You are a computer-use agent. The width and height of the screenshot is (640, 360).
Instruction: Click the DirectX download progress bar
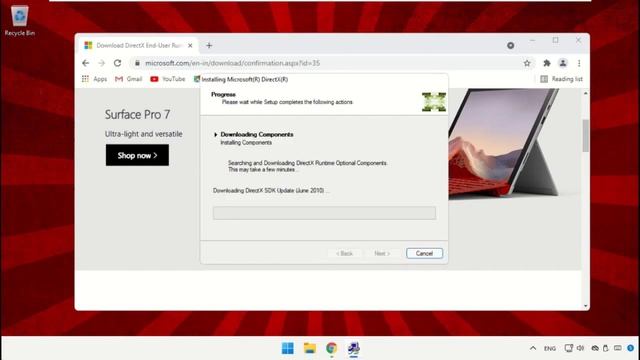(x=324, y=213)
